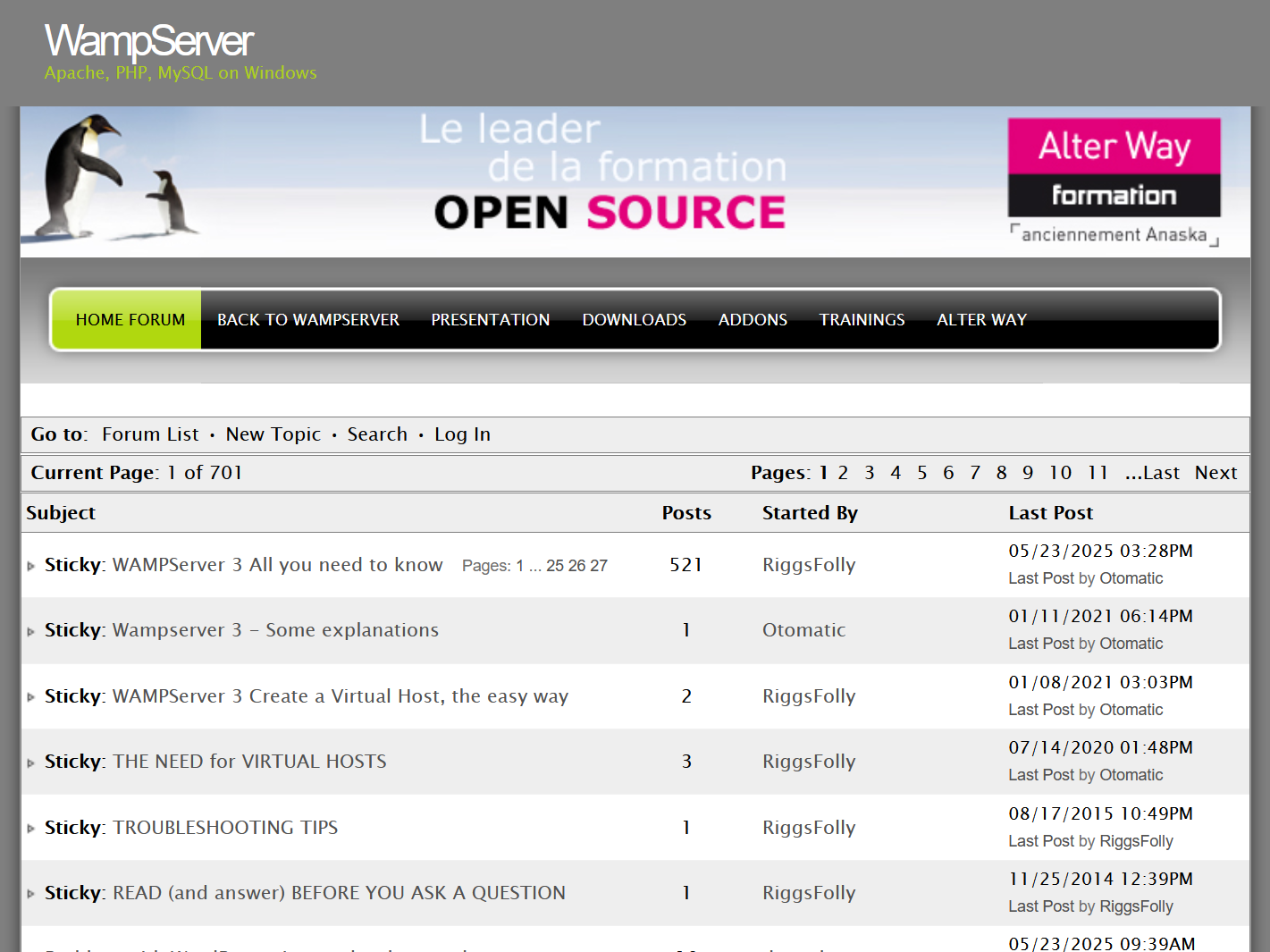
Task: Open thread "WAMPServer 3 All you need to know"
Action: (277, 564)
